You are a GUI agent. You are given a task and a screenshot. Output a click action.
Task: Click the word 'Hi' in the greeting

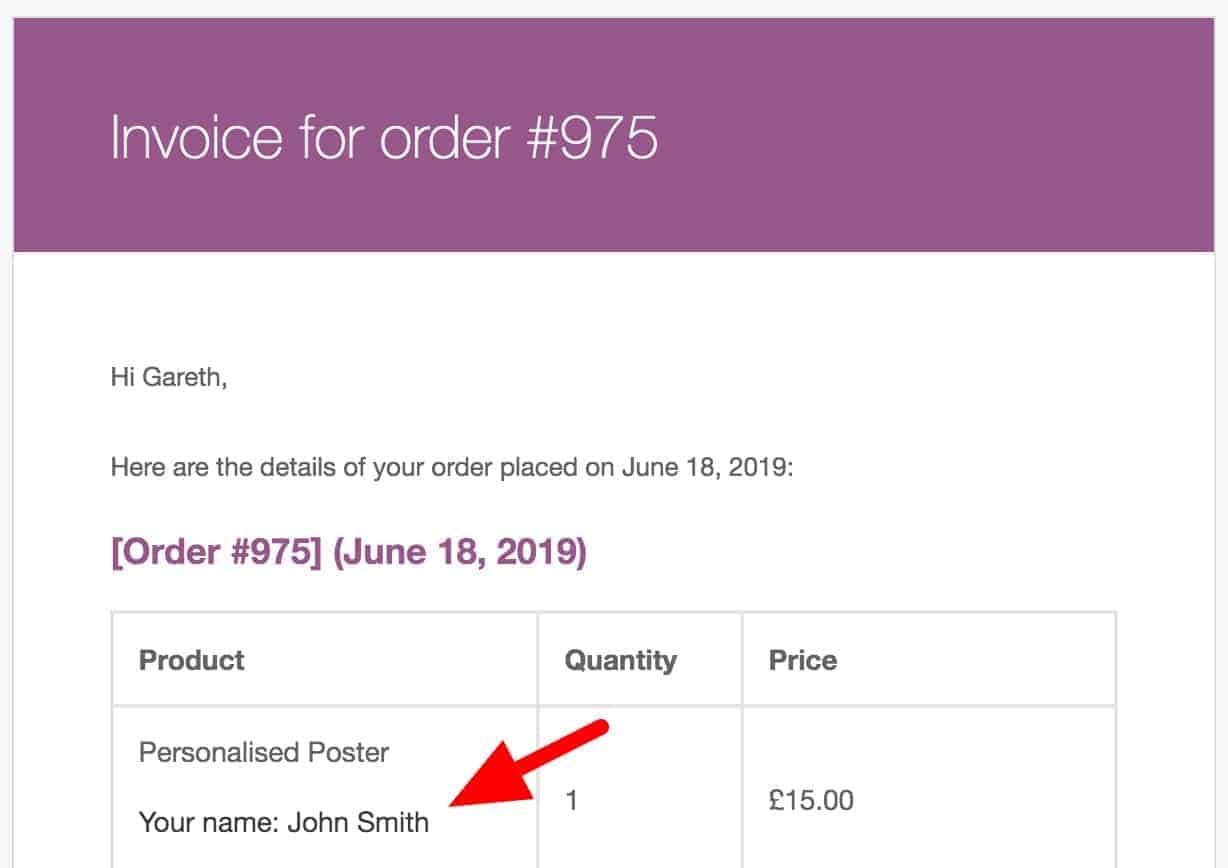[x=122, y=379]
